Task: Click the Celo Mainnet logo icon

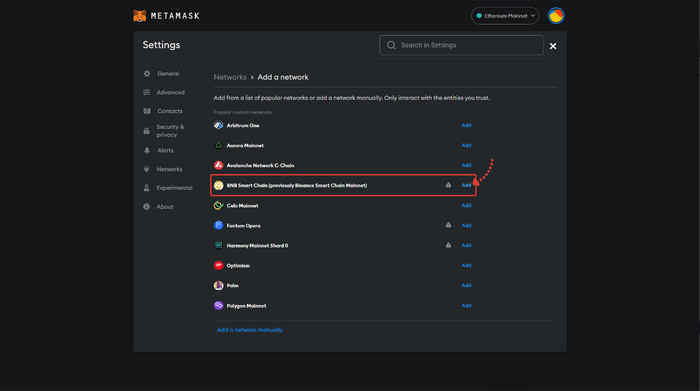Action: [x=218, y=206]
